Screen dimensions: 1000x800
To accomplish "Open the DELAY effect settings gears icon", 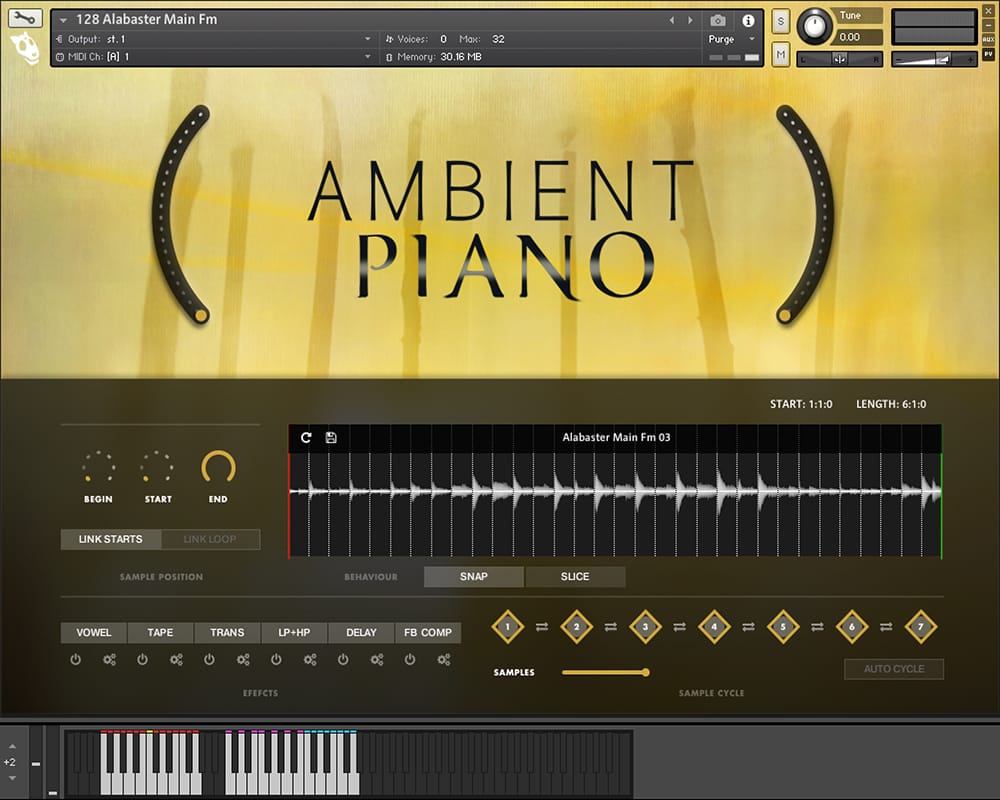I will [x=377, y=660].
